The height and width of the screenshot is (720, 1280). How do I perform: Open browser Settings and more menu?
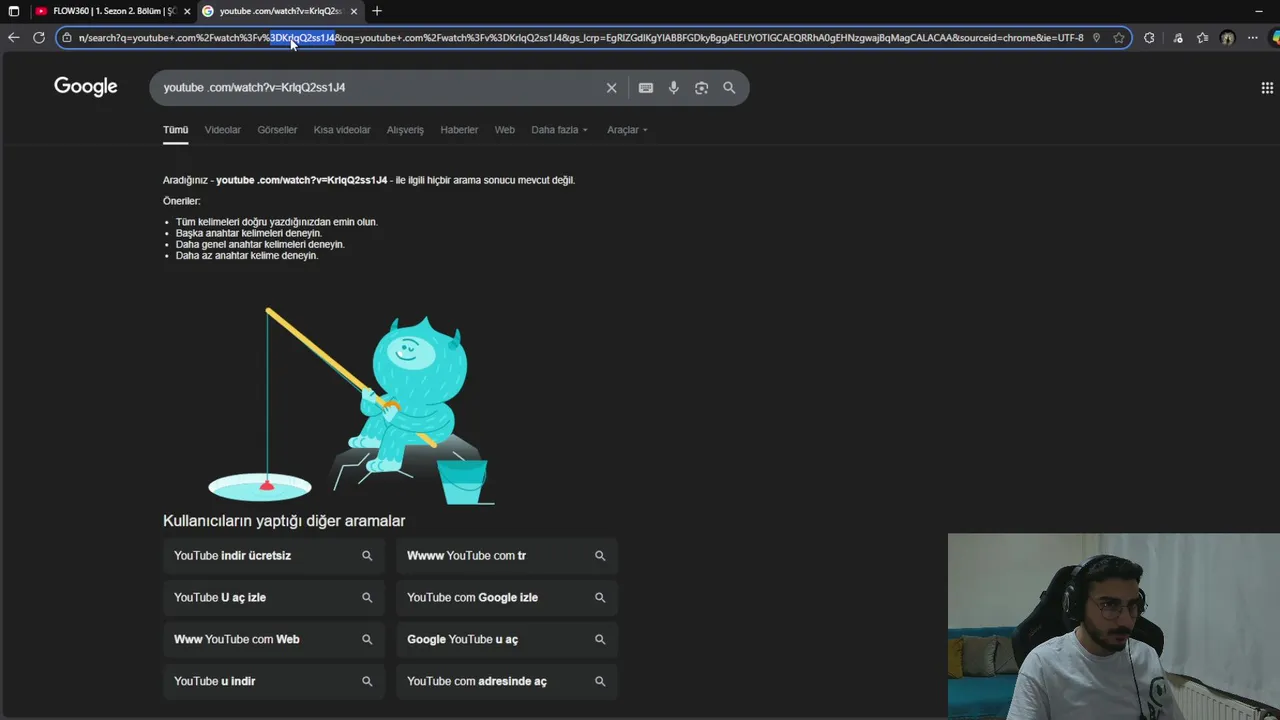(x=1253, y=38)
